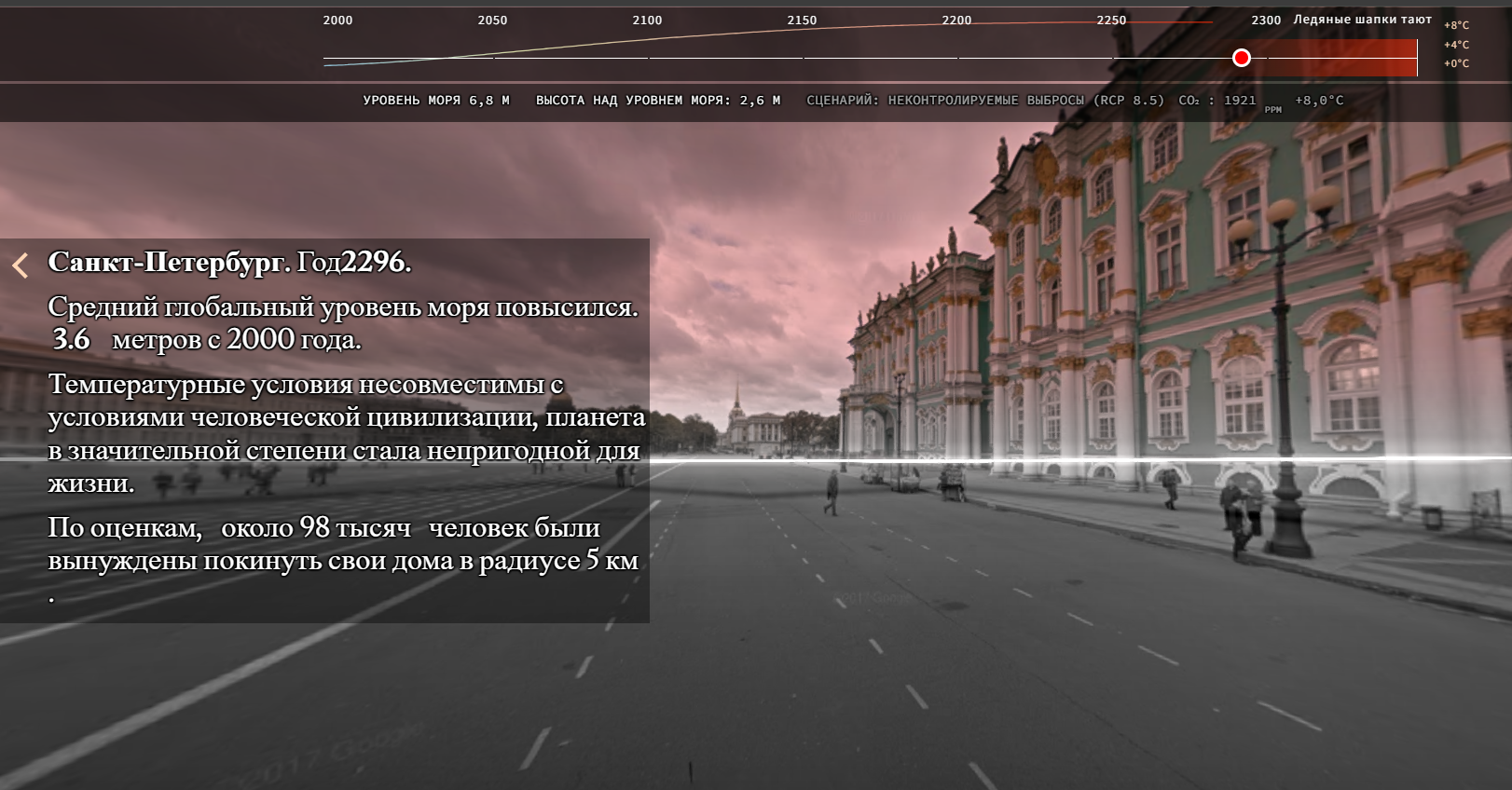1512x790 pixels.
Task: Click the 'Уровень моря 6,8 м' readout
Action: (x=436, y=101)
